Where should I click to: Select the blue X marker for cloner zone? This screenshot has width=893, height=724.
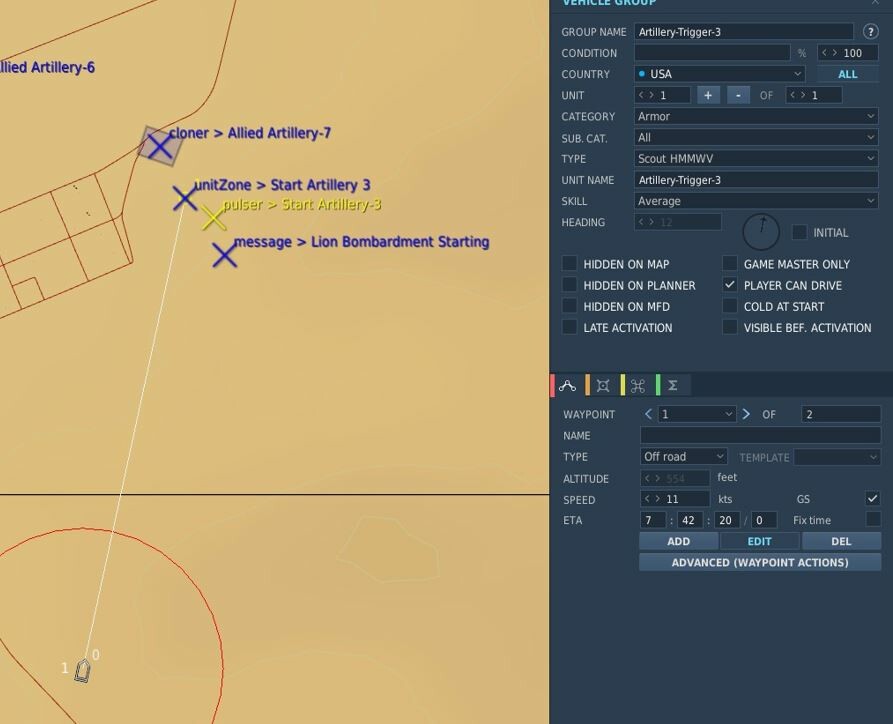coord(160,146)
